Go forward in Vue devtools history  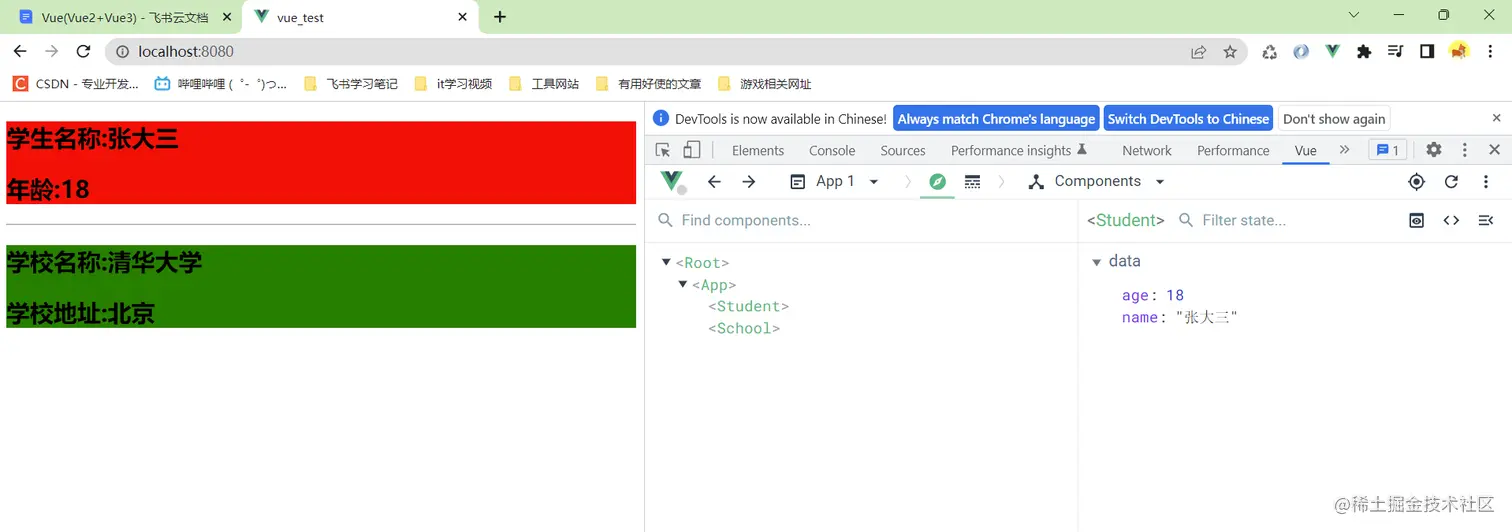[x=749, y=181]
